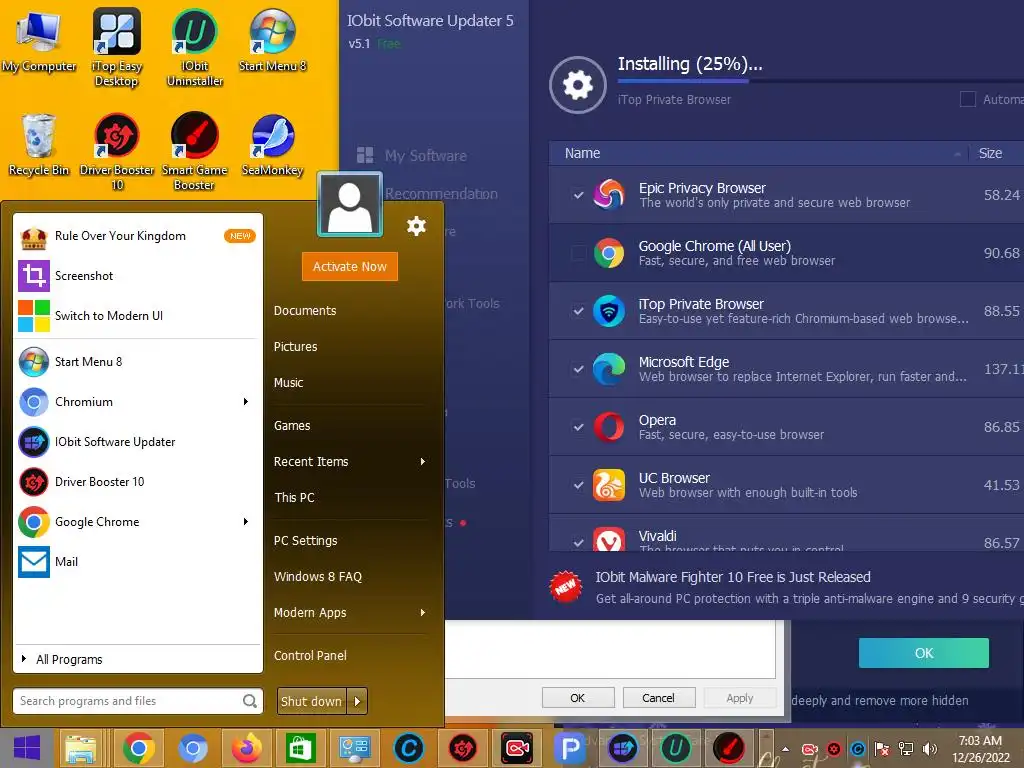Click the UC Browser icon
The image size is (1024, 768).
tap(609, 485)
